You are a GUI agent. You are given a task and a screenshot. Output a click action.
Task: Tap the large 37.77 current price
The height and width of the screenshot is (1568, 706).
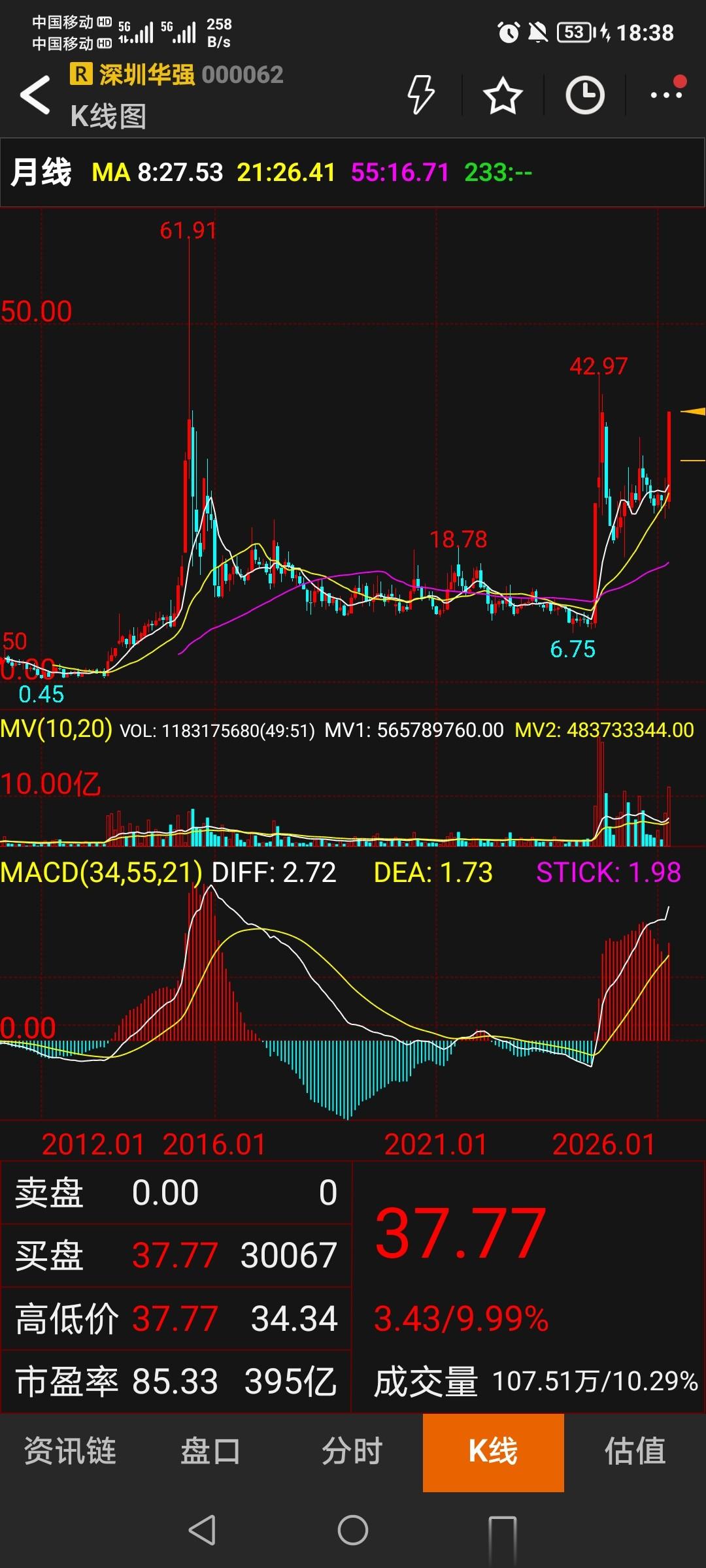(x=460, y=1233)
